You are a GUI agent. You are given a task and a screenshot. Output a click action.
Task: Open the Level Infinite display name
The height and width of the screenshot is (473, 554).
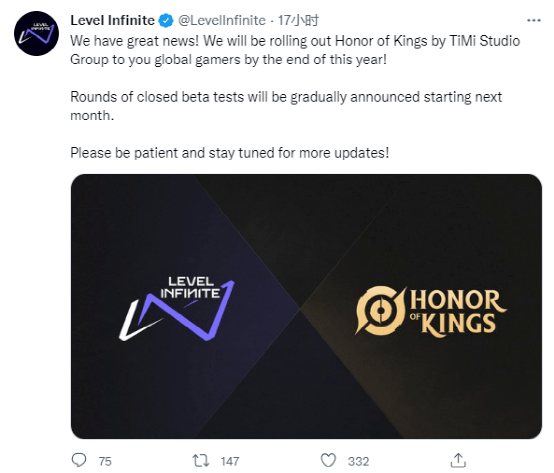click(112, 20)
